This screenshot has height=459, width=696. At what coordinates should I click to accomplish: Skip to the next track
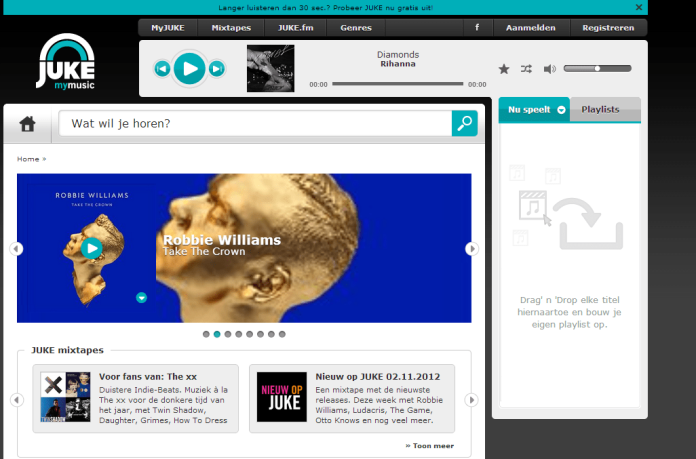coord(217,69)
